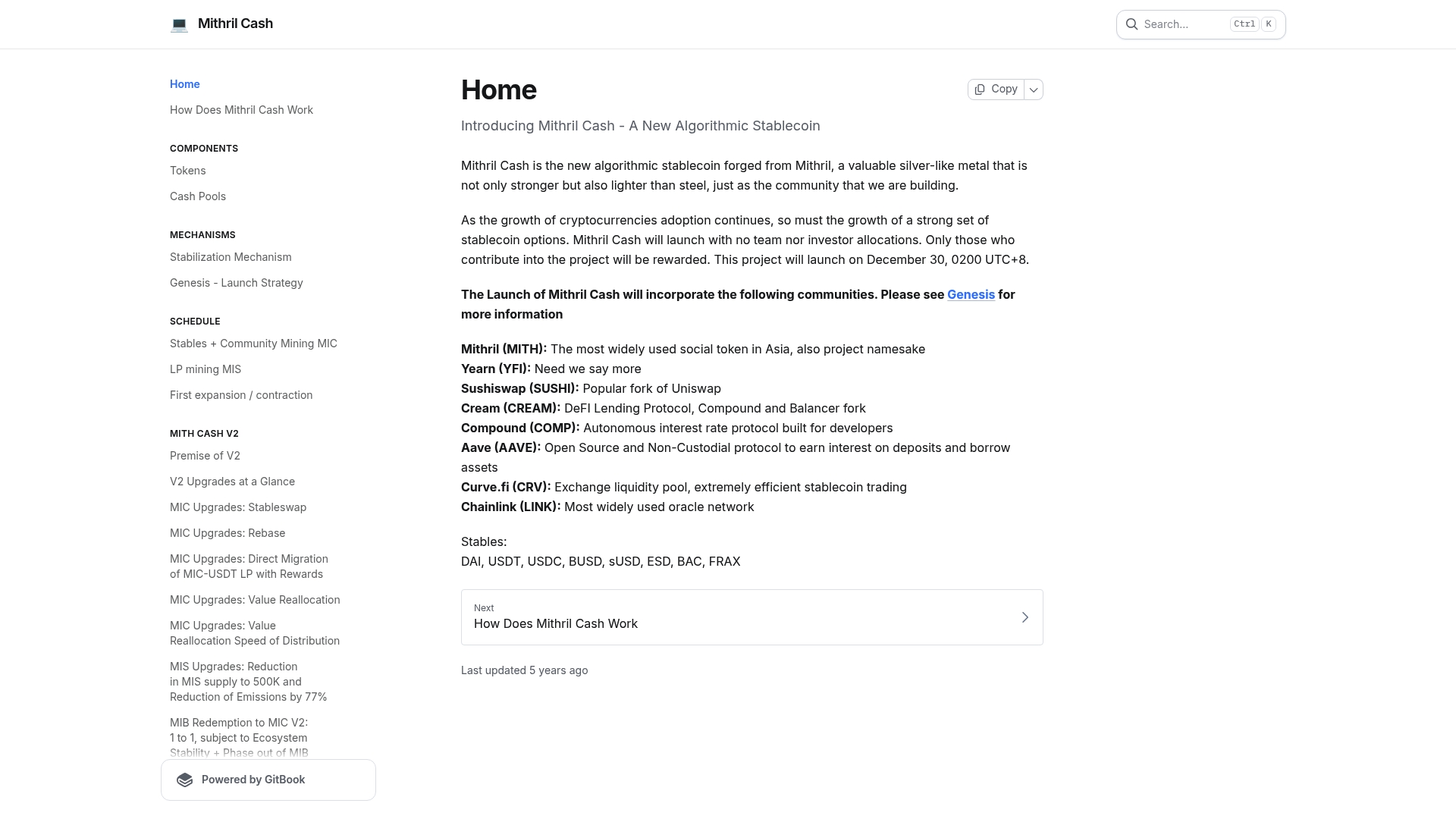Image resolution: width=1456 pixels, height=819 pixels.
Task: Open Genesis - Launch Strategy page
Action: pyautogui.click(x=236, y=283)
